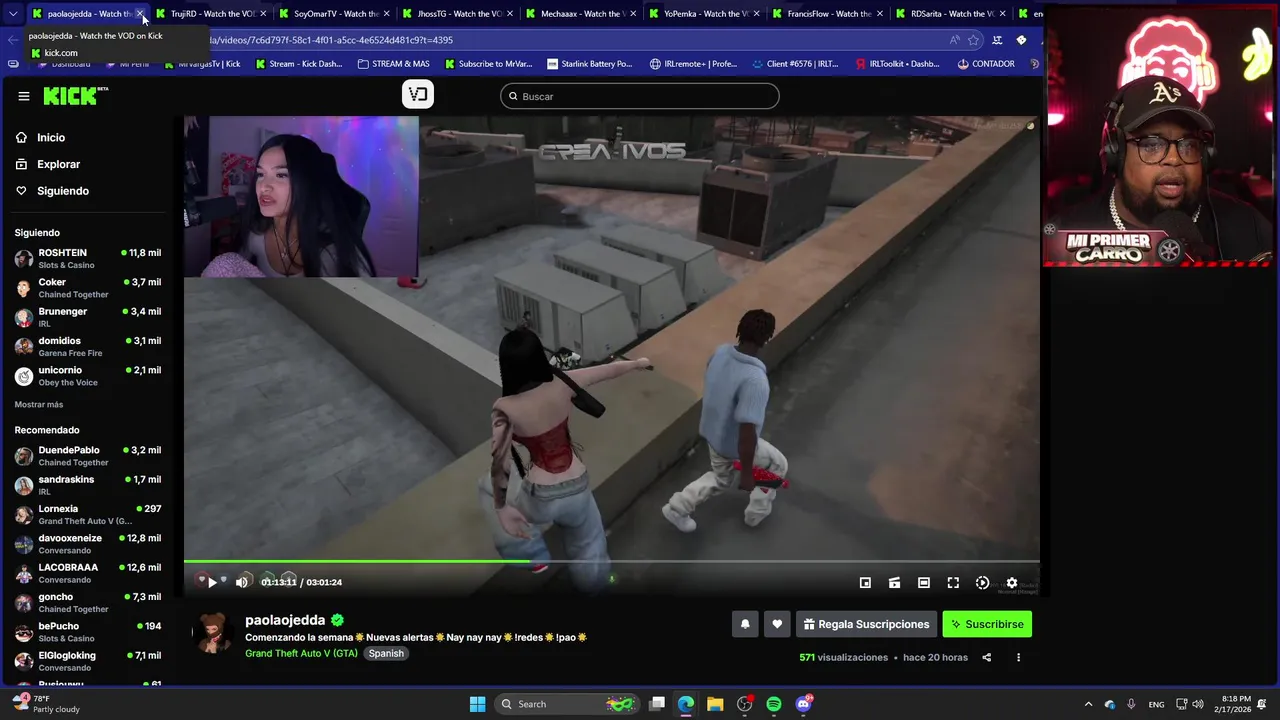Image resolution: width=1280 pixels, height=720 pixels.
Task: Open davooxeneize recommended channel
Action: 88,544
